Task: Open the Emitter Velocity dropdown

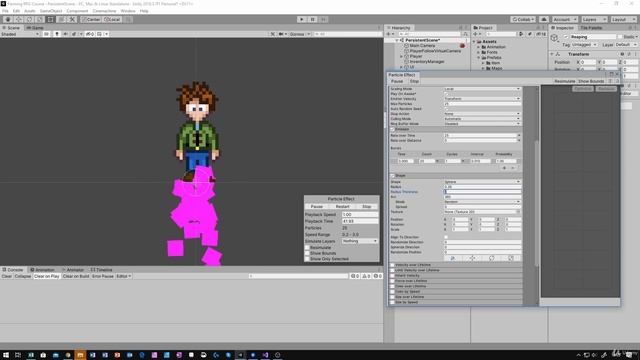Action: click(482, 99)
